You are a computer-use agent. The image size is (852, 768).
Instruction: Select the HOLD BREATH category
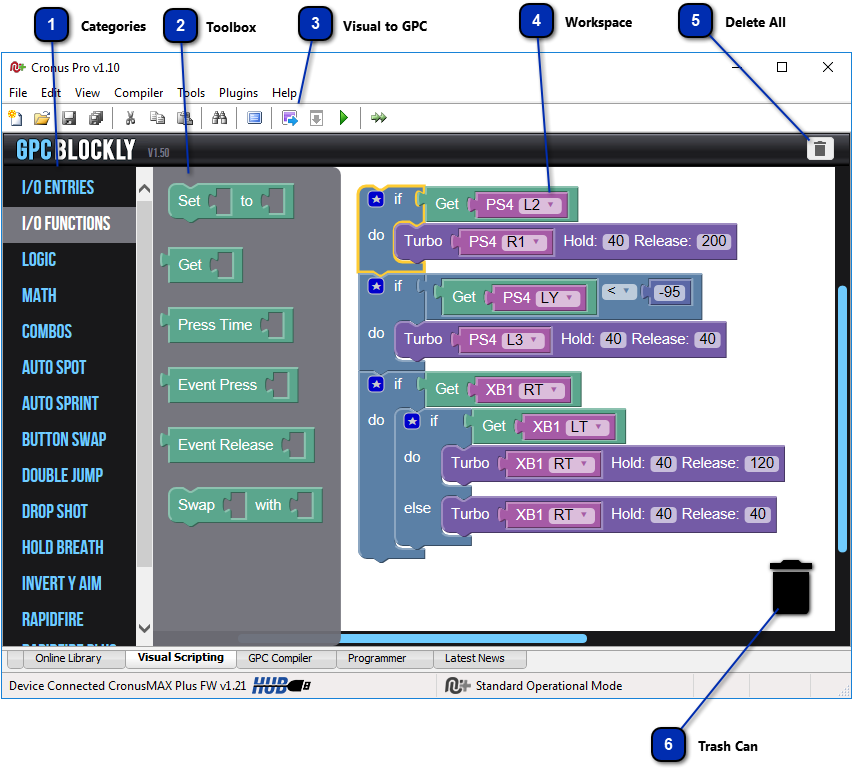(70, 547)
